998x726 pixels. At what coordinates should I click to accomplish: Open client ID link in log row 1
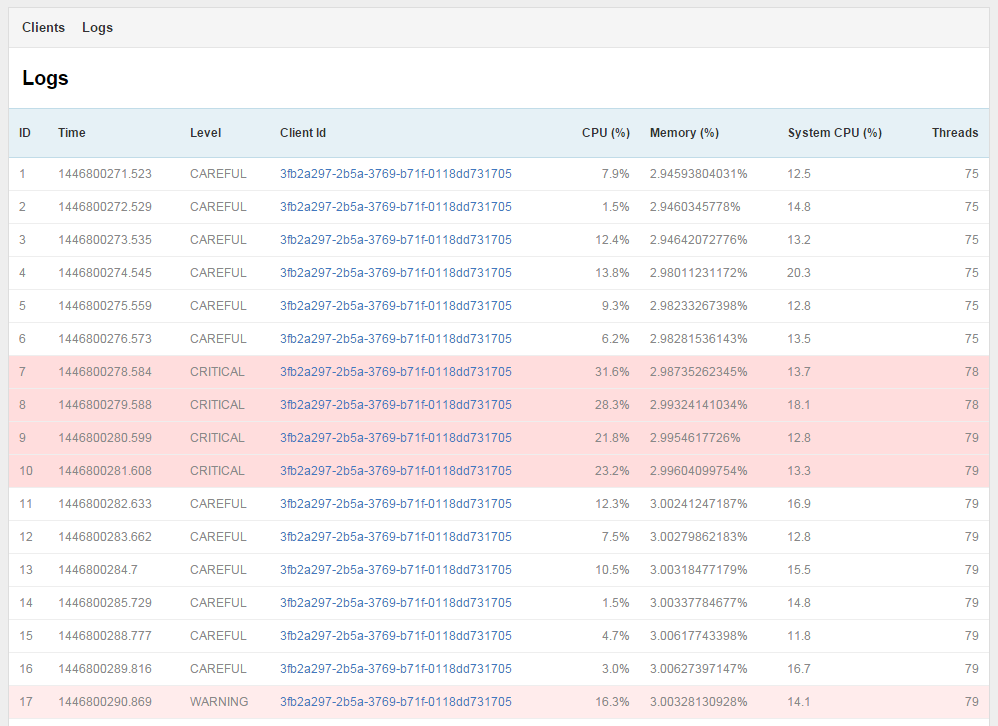pos(396,174)
